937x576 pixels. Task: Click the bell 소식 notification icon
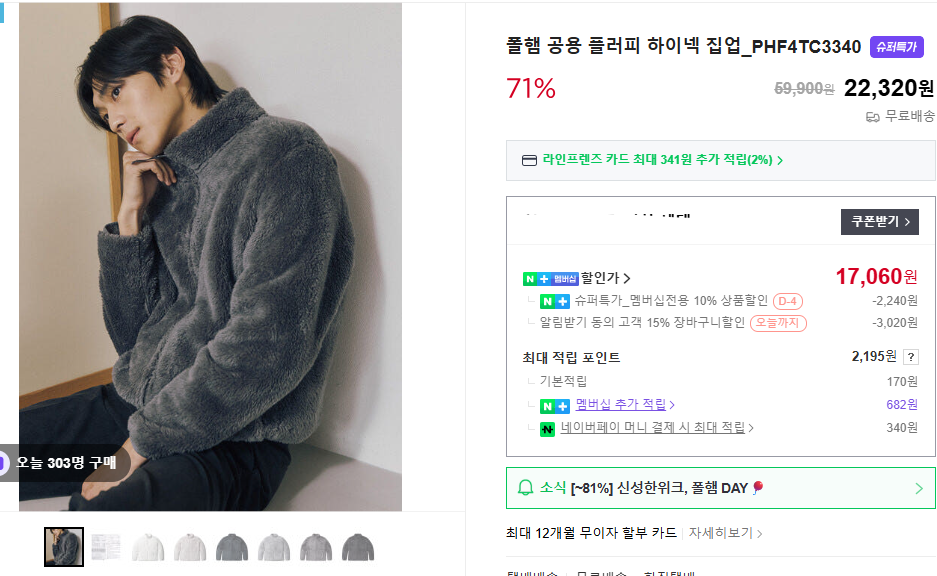(526, 488)
